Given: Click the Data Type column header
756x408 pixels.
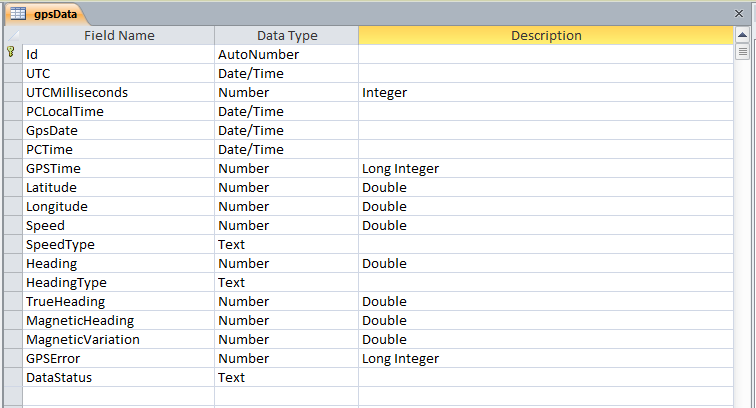Looking at the screenshot, I should tap(287, 35).
